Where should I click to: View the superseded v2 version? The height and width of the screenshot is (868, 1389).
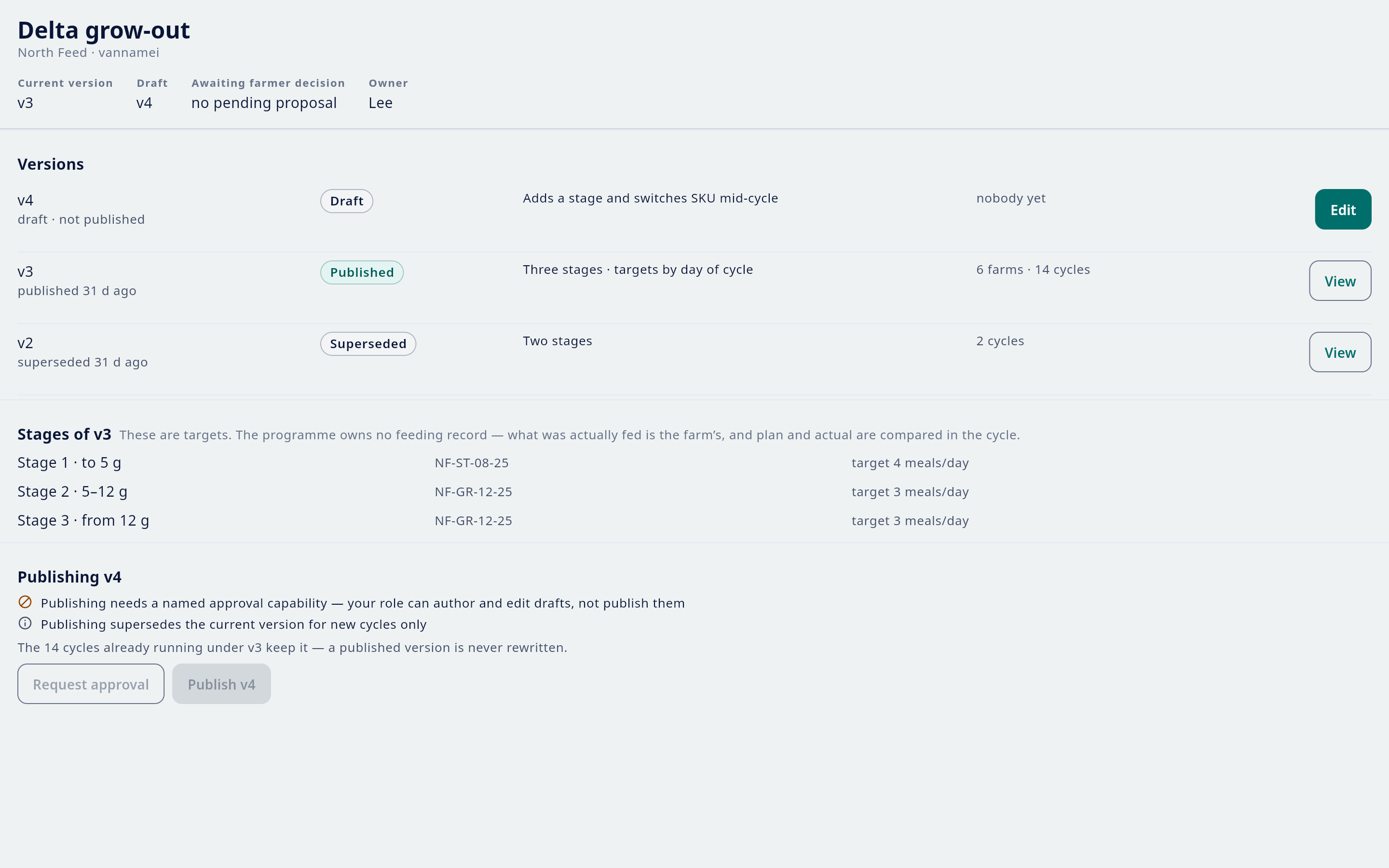tap(1340, 352)
